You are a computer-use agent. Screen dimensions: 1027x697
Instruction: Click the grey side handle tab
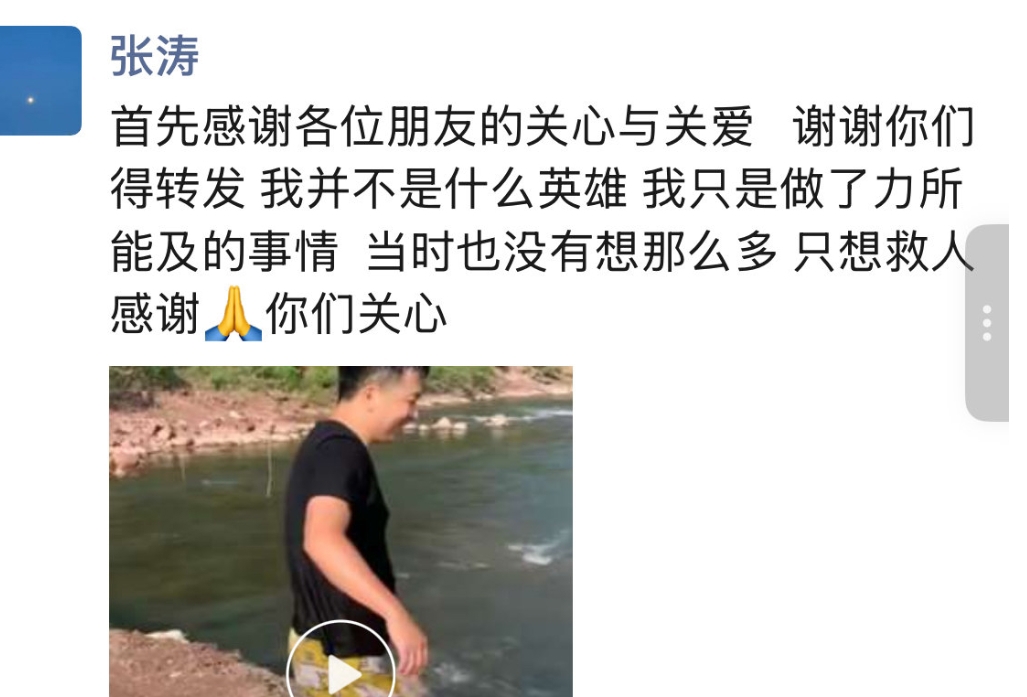click(987, 323)
